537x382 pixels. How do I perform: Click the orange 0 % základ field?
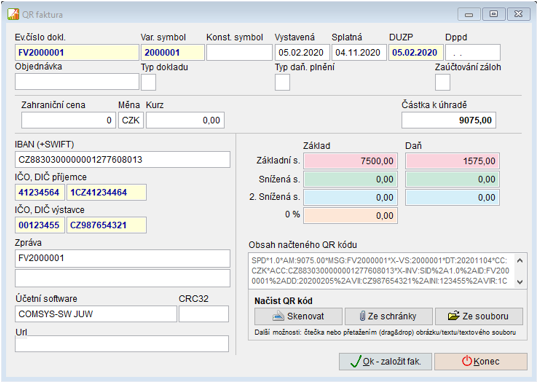pos(350,215)
